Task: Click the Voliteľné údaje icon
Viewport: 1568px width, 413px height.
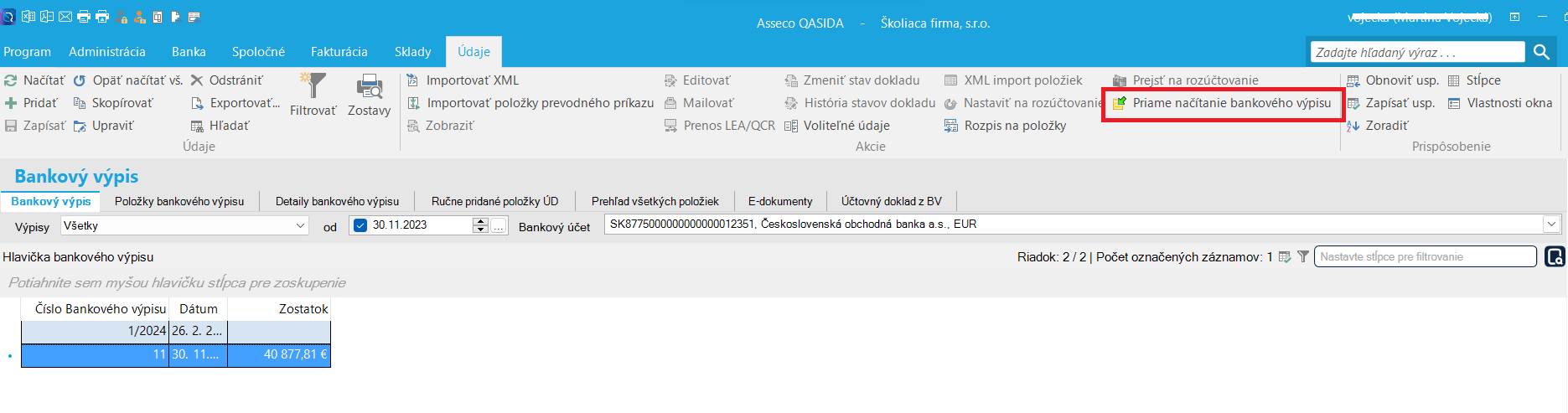Action: coord(790,126)
